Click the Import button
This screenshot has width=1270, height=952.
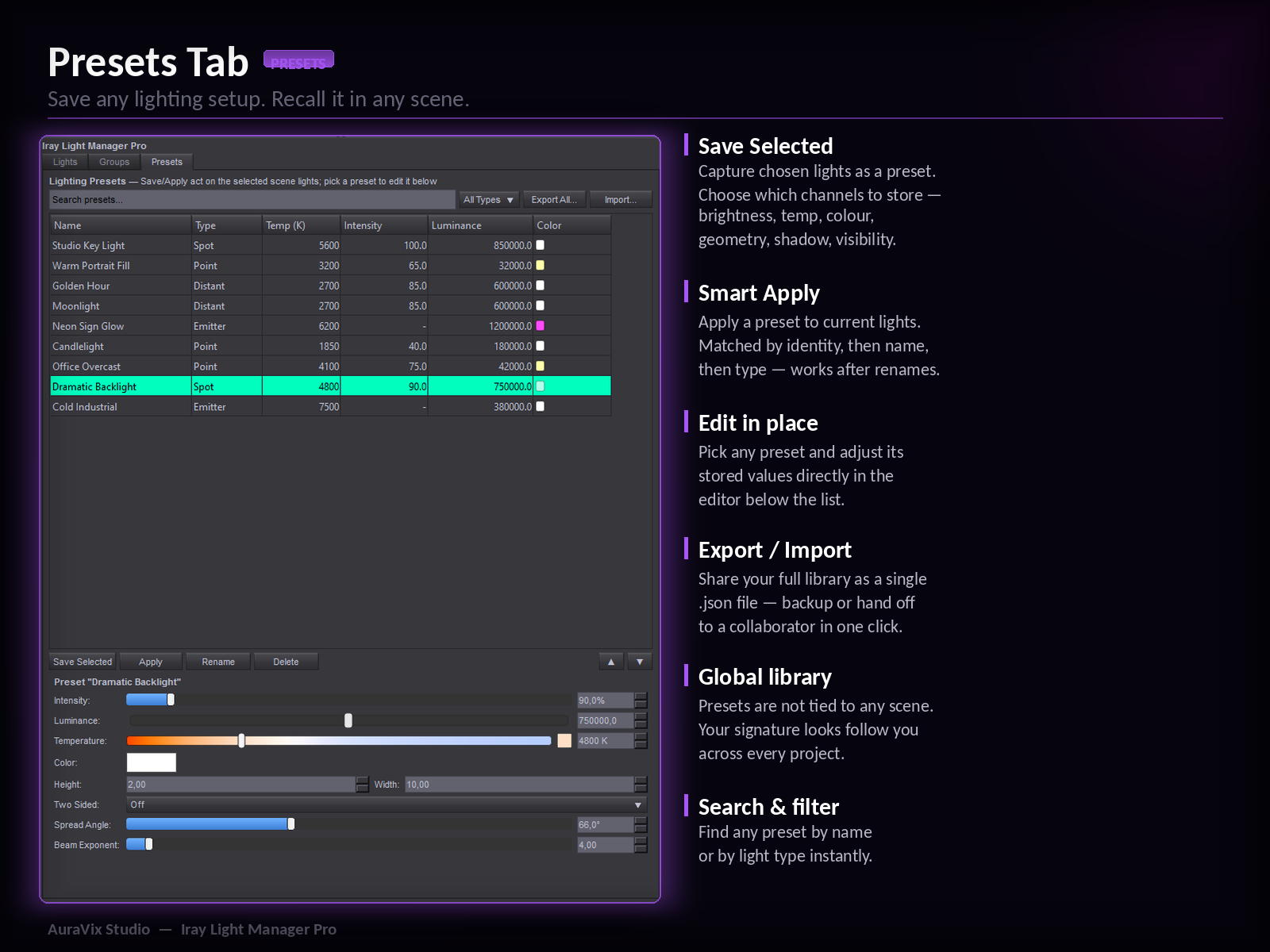coord(621,200)
